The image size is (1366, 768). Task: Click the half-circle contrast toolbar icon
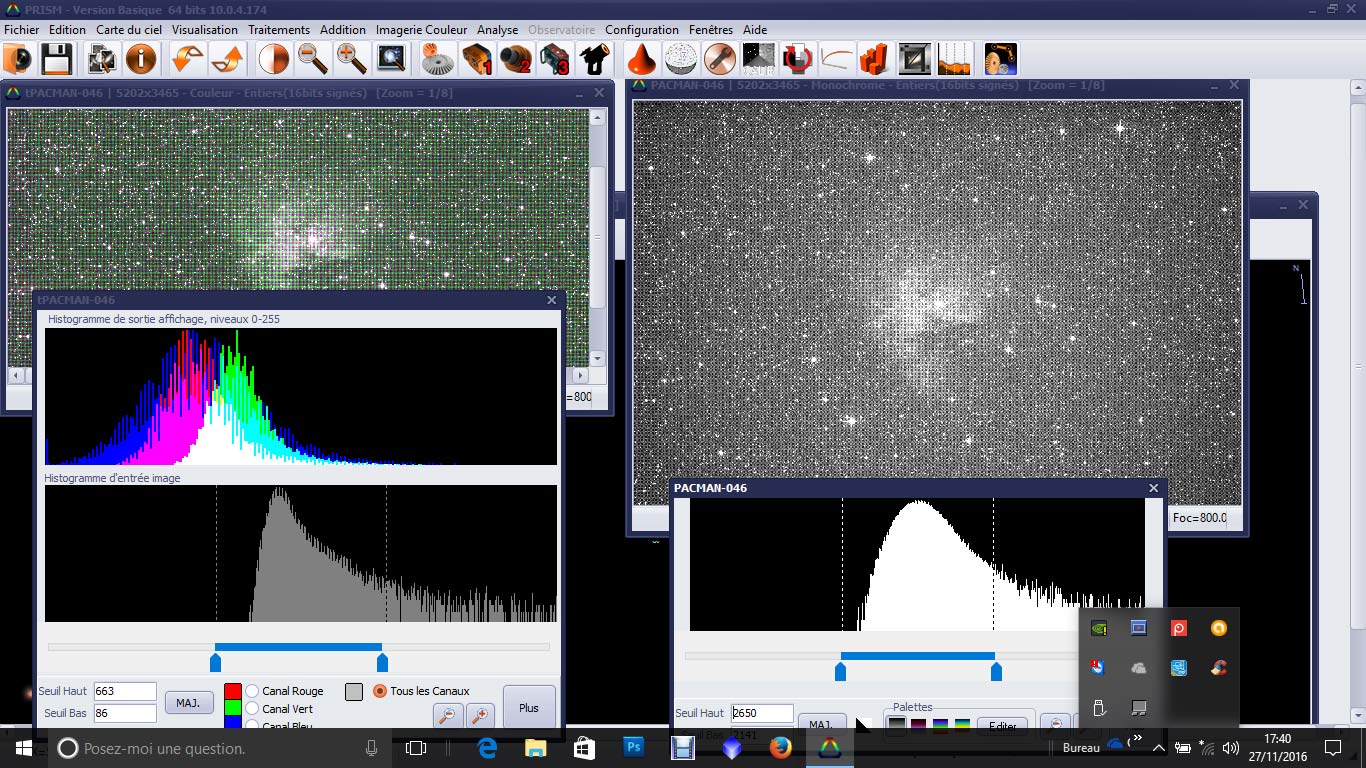(273, 59)
